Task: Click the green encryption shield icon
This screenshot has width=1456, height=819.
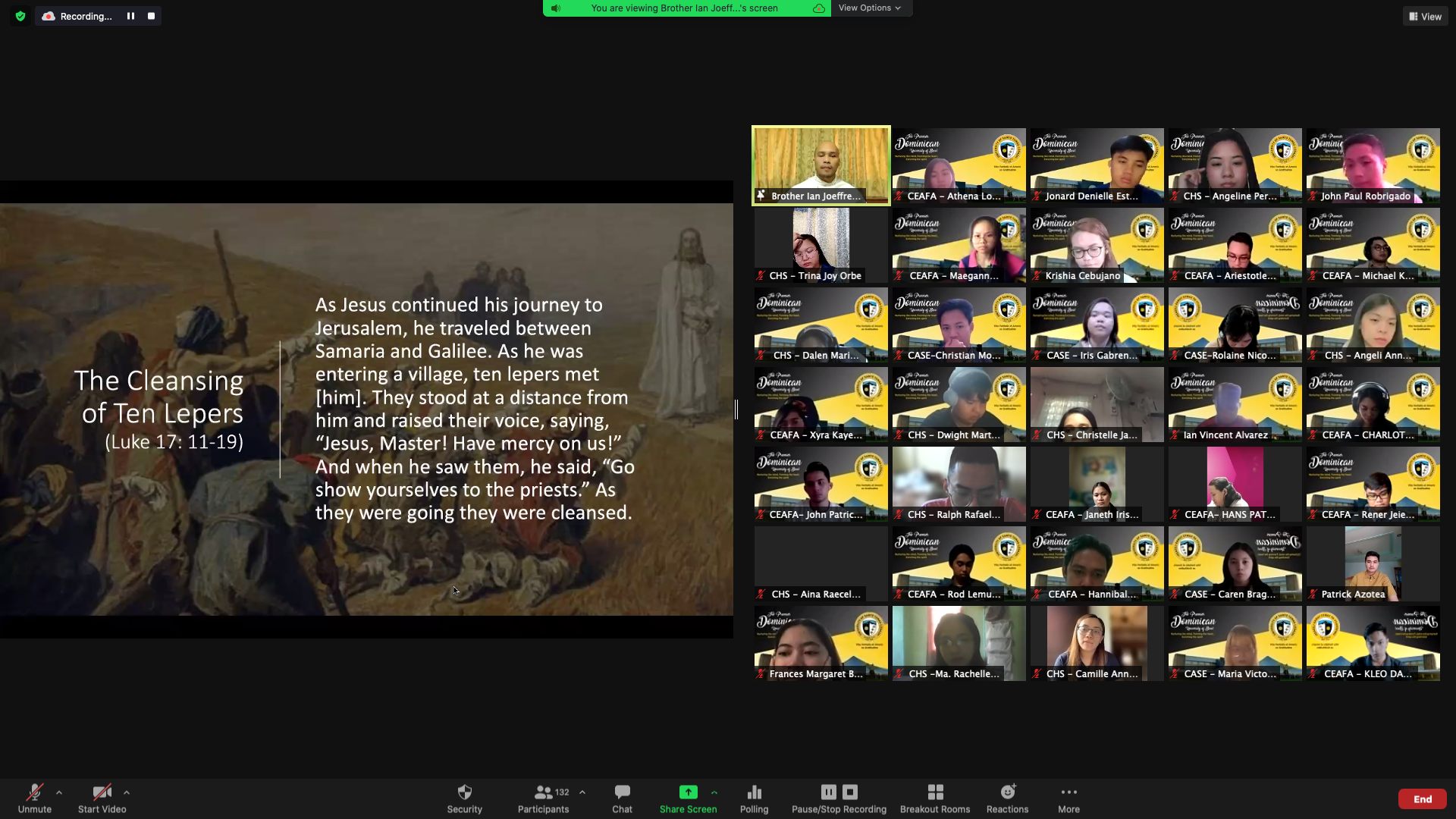Action: pos(20,16)
